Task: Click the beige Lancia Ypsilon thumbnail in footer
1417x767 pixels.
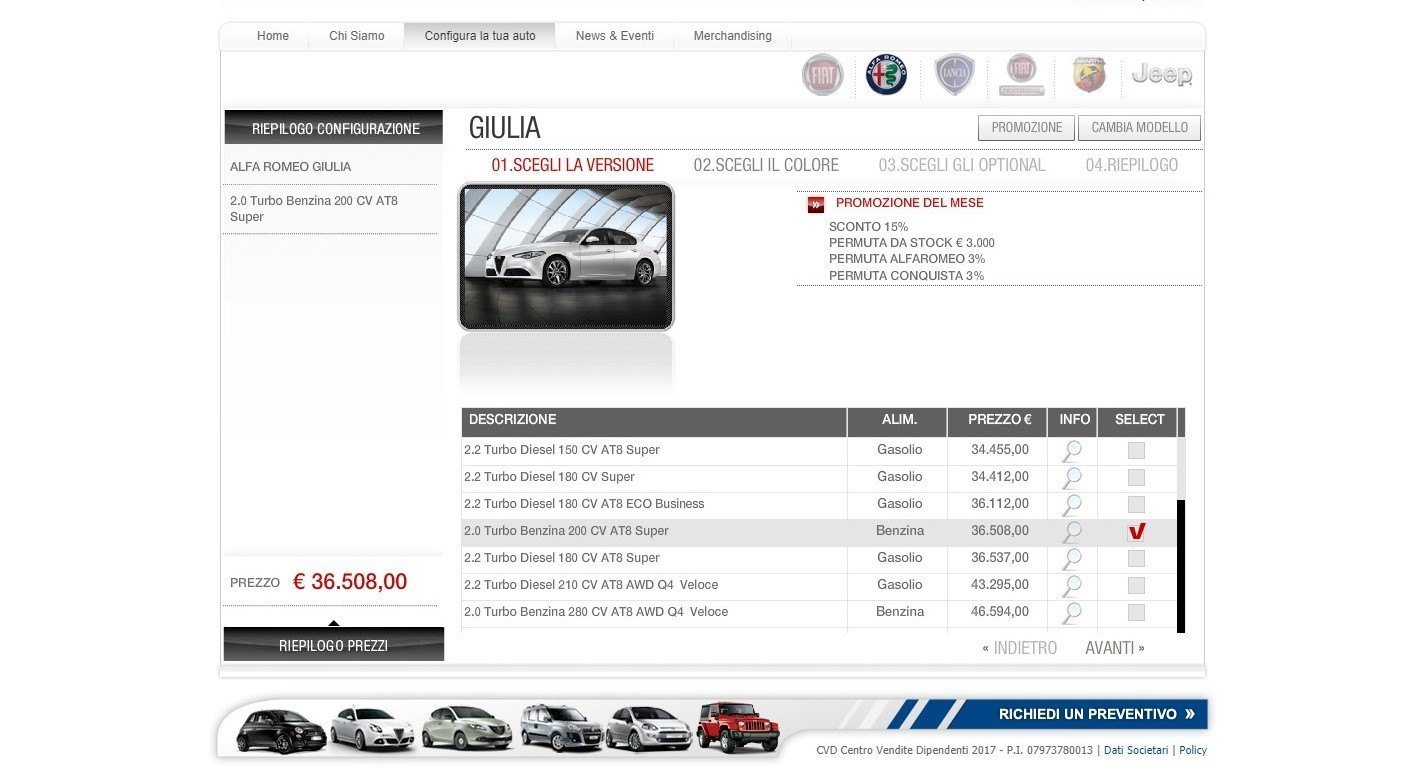Action: click(467, 728)
